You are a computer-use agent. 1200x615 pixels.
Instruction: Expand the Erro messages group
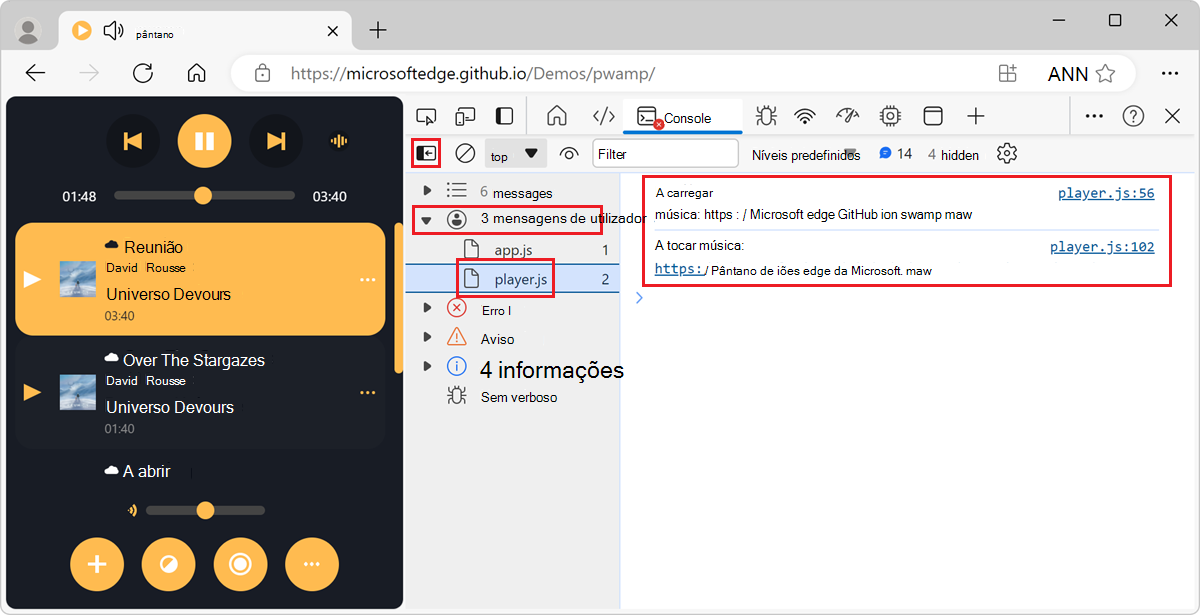426,309
